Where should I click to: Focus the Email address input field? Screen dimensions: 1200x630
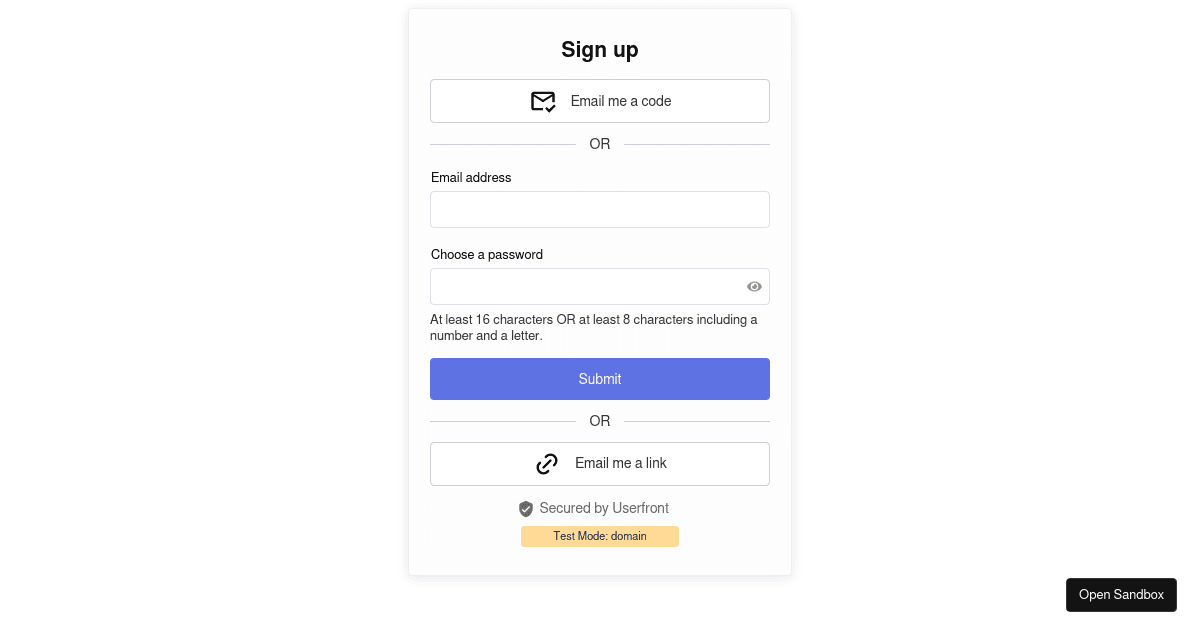tap(600, 209)
